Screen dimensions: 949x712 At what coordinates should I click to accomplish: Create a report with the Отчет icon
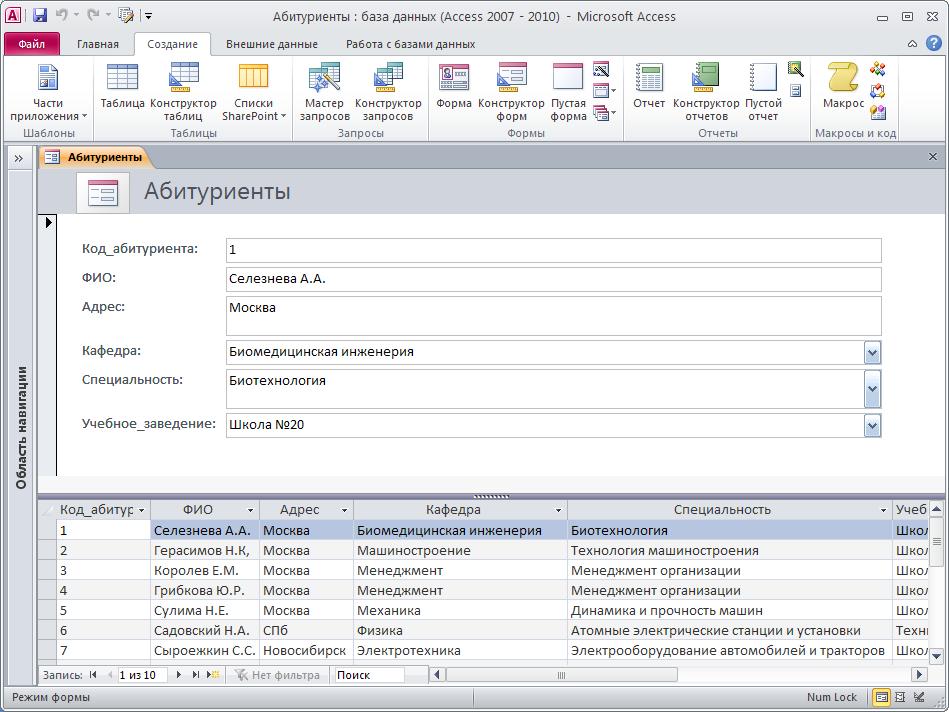tap(651, 88)
